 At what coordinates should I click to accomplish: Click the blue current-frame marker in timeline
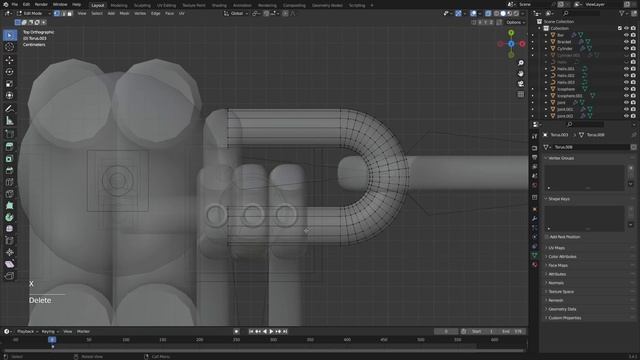coord(52,340)
